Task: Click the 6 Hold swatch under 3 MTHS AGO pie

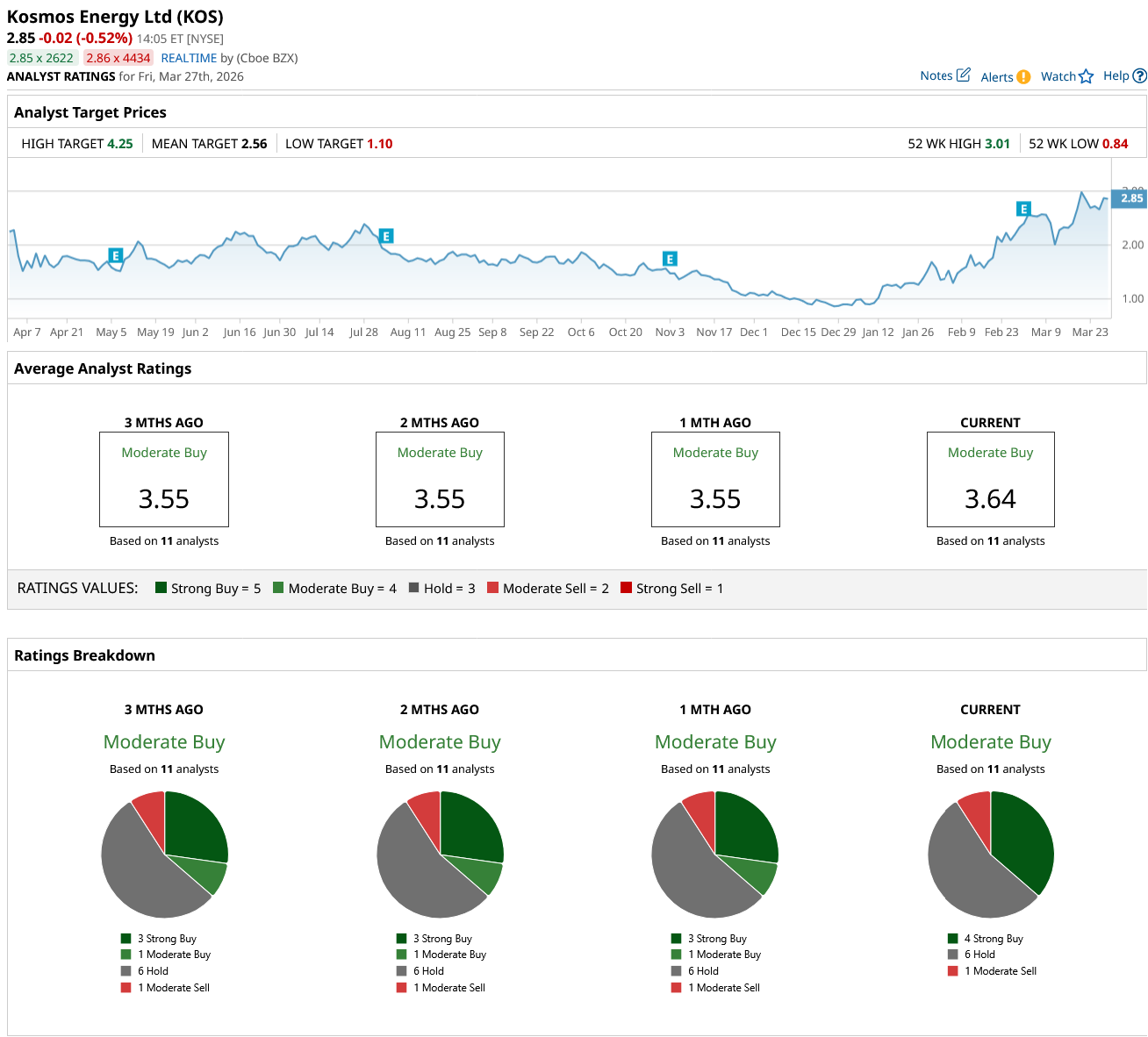Action: pyautogui.click(x=126, y=971)
